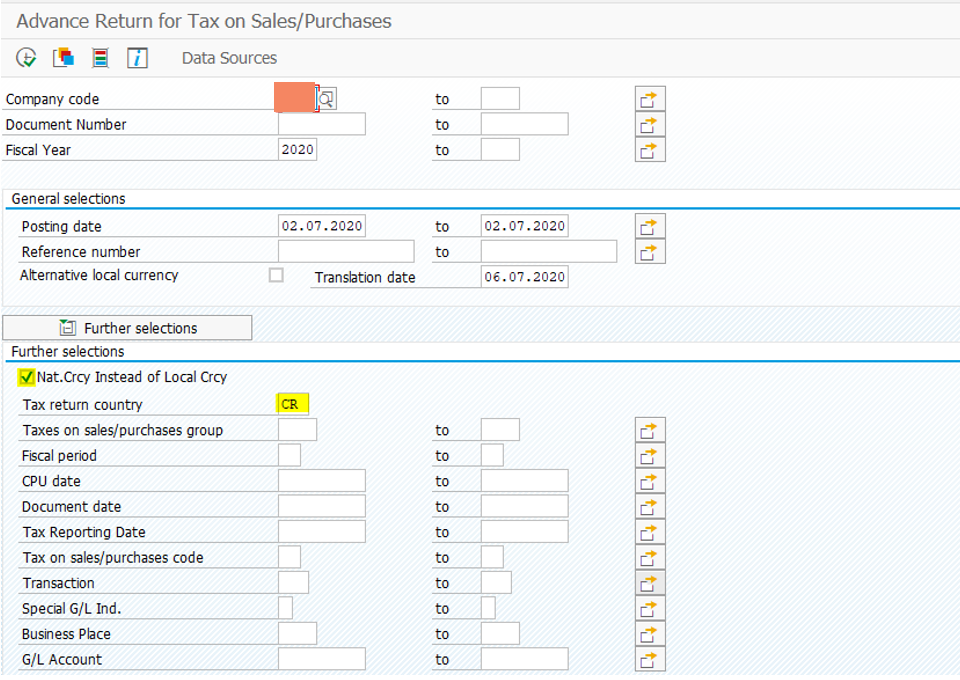Open multiple selection for Transaction
Screen dimensions: 960x680
(x=650, y=583)
